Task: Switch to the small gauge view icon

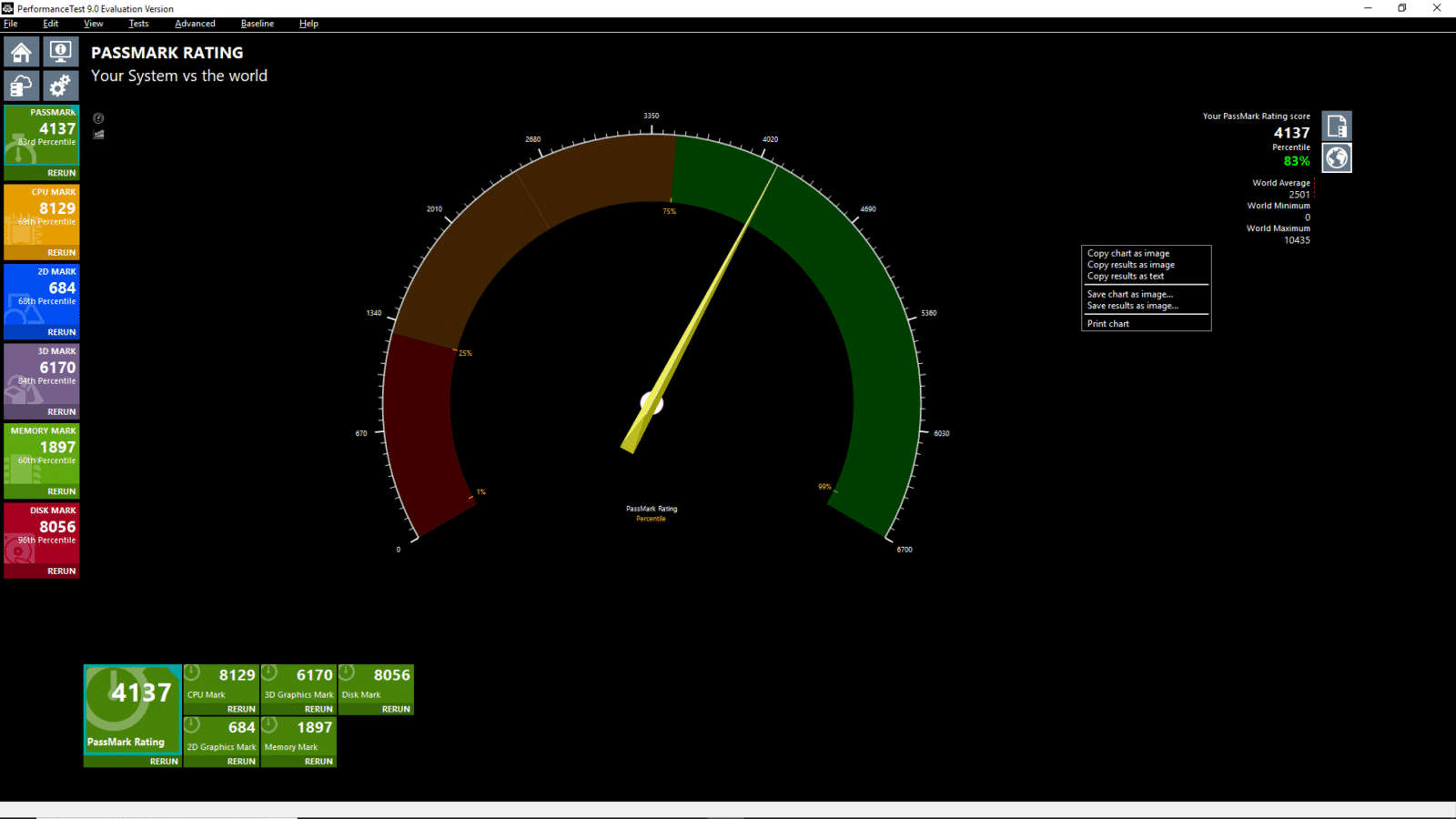Action: pos(98,118)
